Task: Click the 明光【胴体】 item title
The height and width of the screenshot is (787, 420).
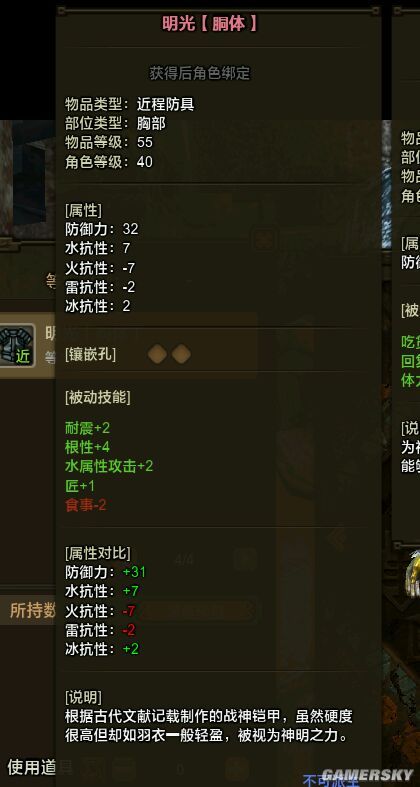Action: tap(210, 24)
